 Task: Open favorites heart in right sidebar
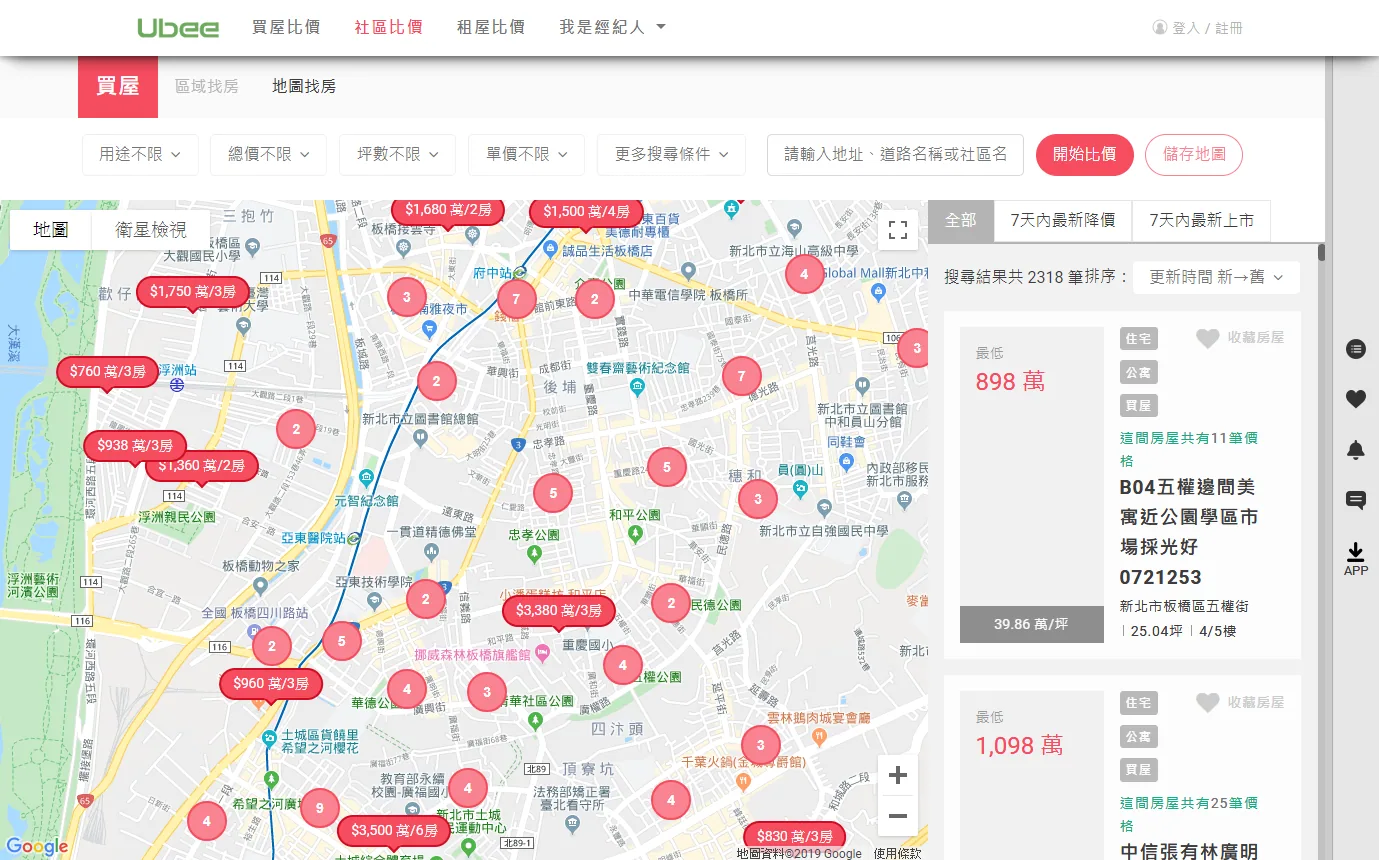(x=1356, y=399)
